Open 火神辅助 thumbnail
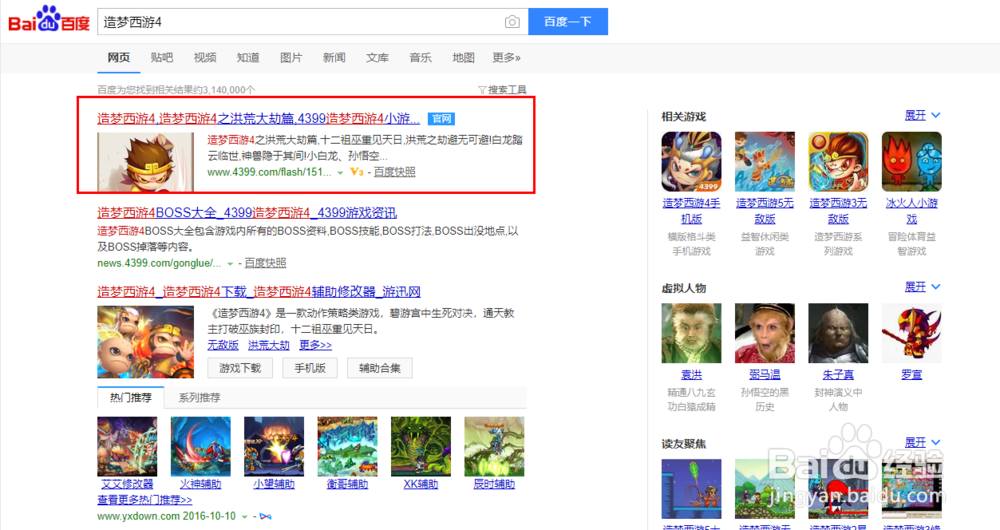Screen dimensions: 1000x530 click(x=200, y=446)
